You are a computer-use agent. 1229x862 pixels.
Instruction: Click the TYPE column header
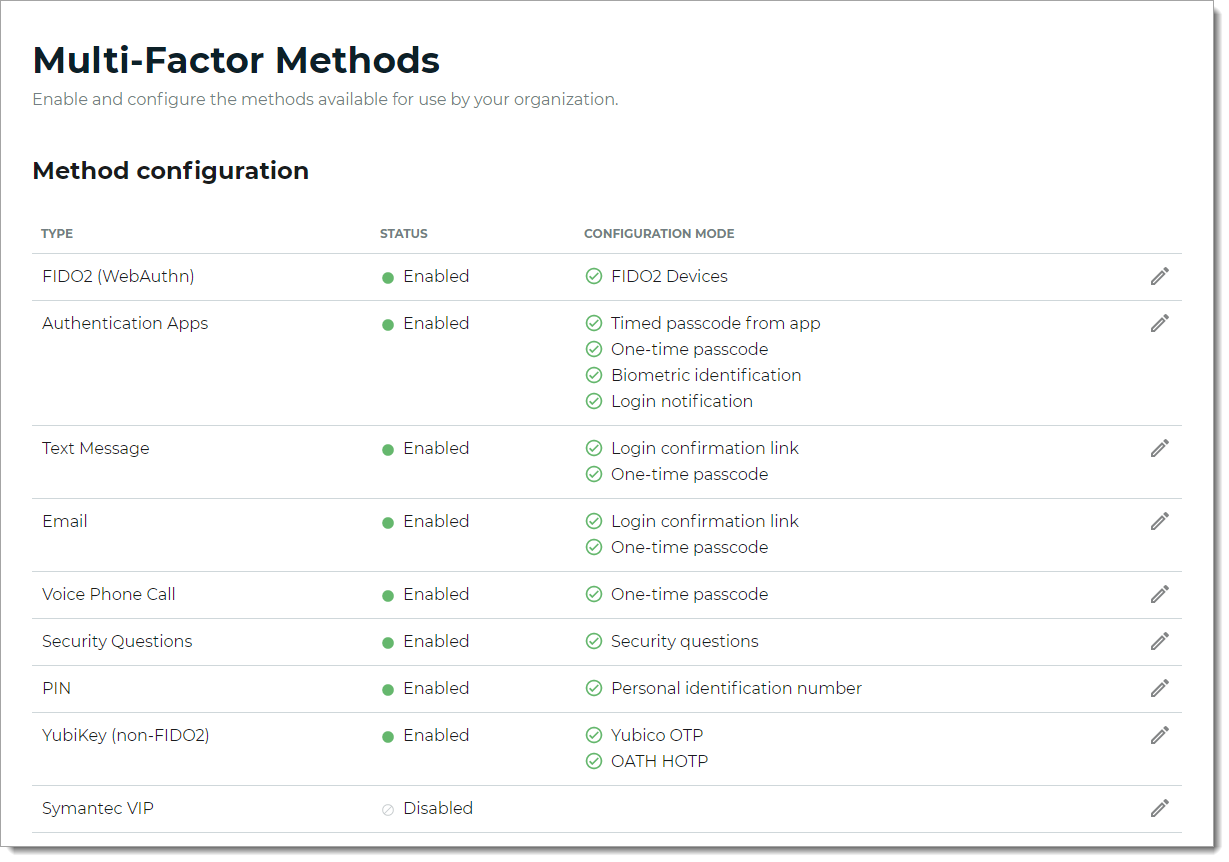click(57, 234)
